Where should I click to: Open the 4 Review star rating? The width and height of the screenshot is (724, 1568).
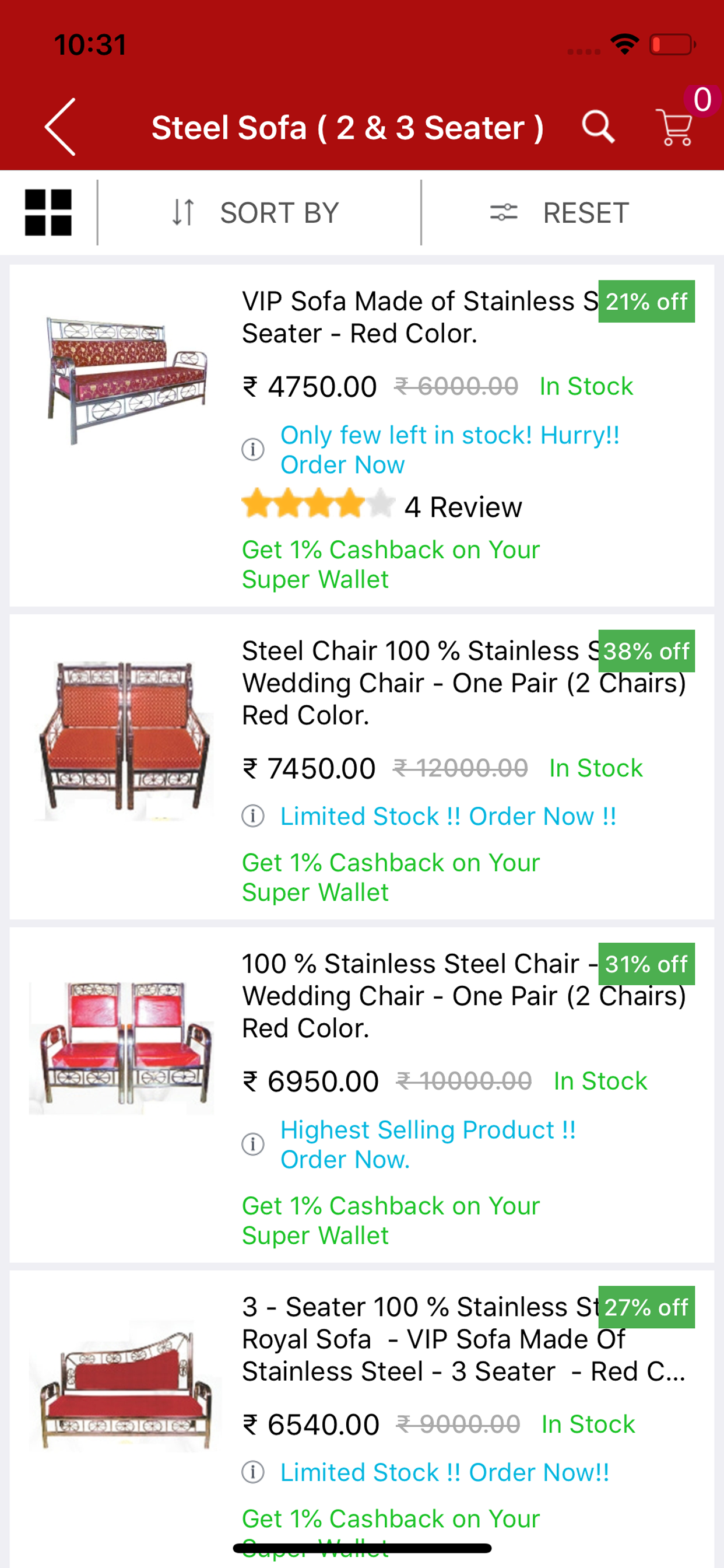(x=381, y=506)
